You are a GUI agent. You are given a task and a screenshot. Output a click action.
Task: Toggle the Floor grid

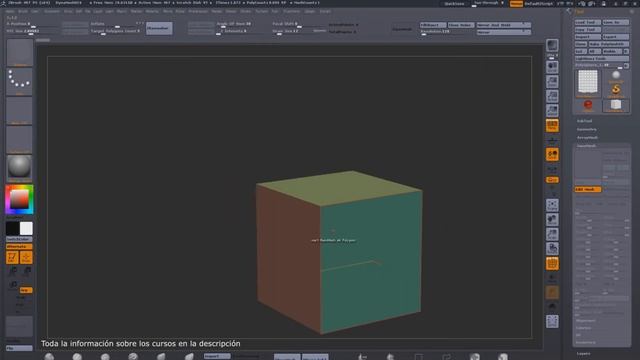[552, 140]
